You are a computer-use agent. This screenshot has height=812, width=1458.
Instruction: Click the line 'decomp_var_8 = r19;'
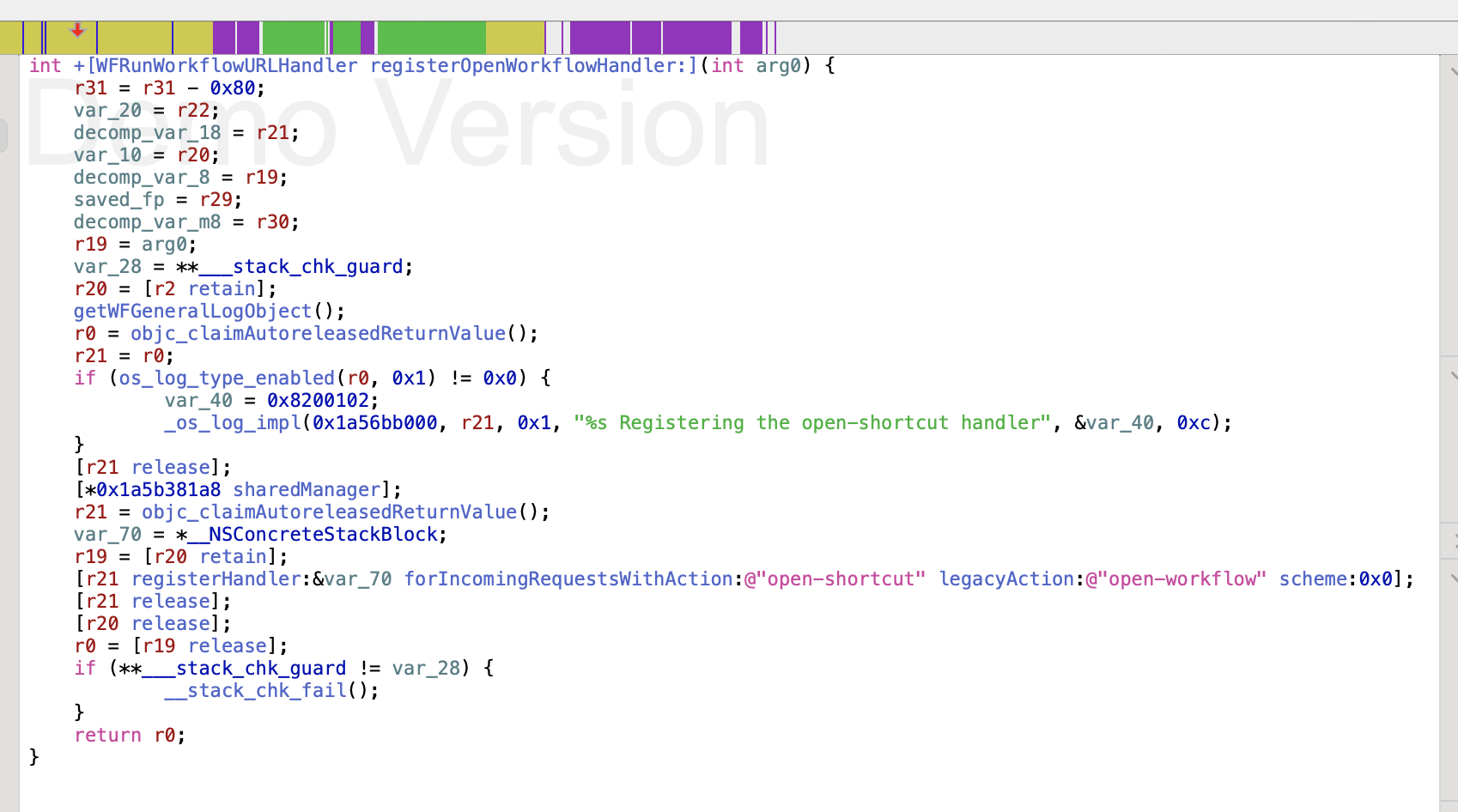[x=180, y=178]
